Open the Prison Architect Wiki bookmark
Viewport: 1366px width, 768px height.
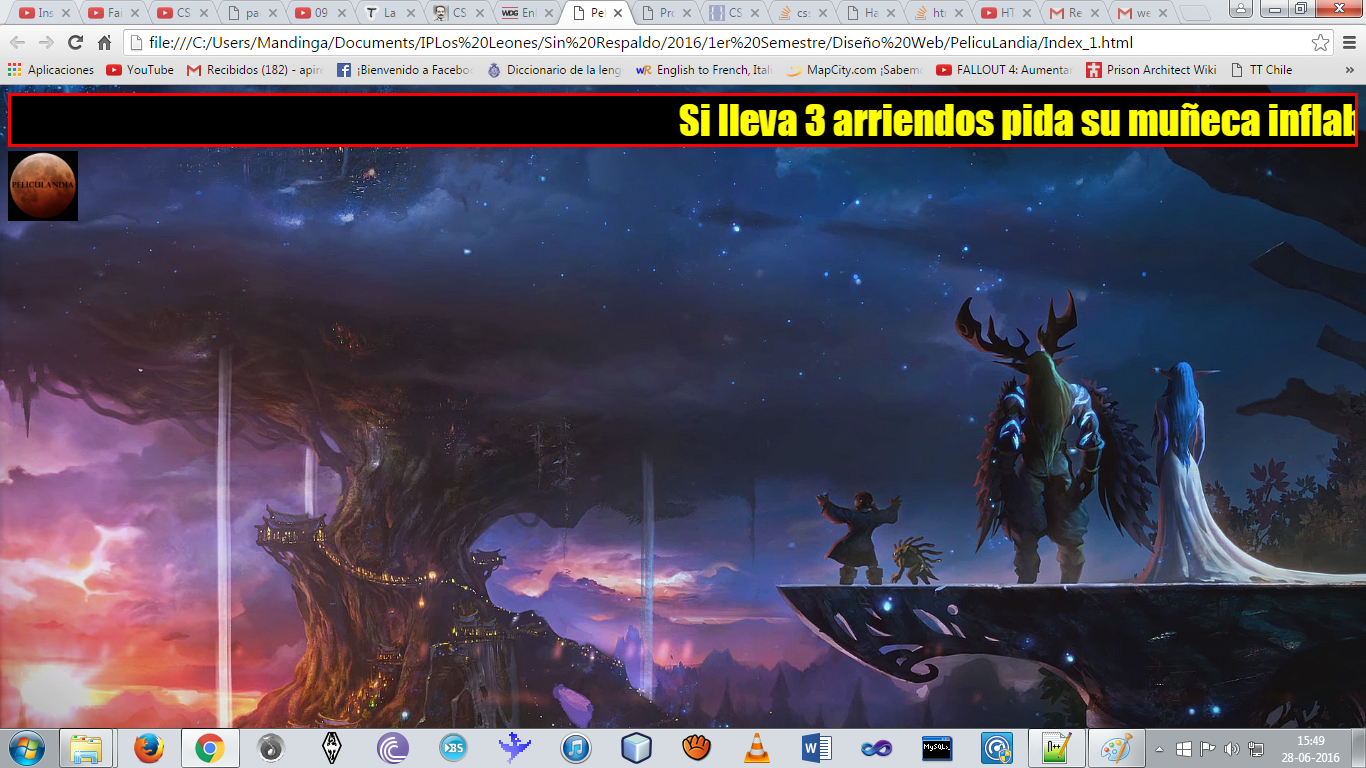1151,70
